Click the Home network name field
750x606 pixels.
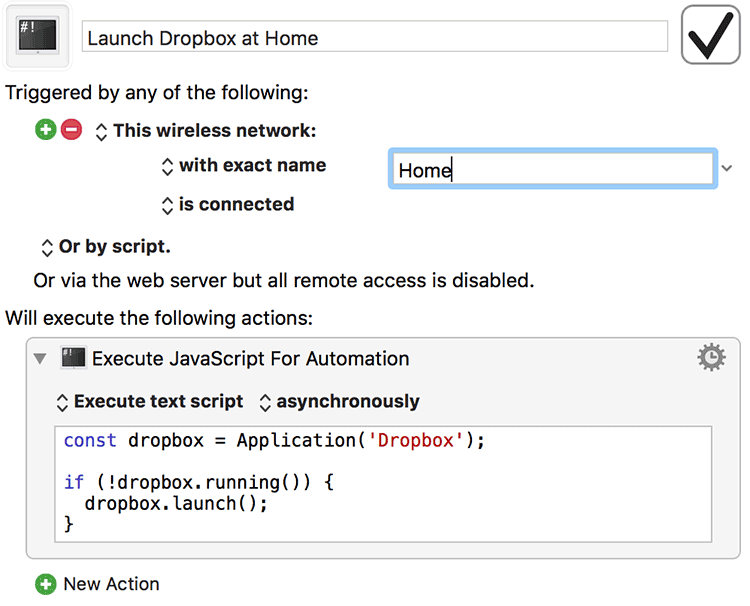click(x=552, y=169)
